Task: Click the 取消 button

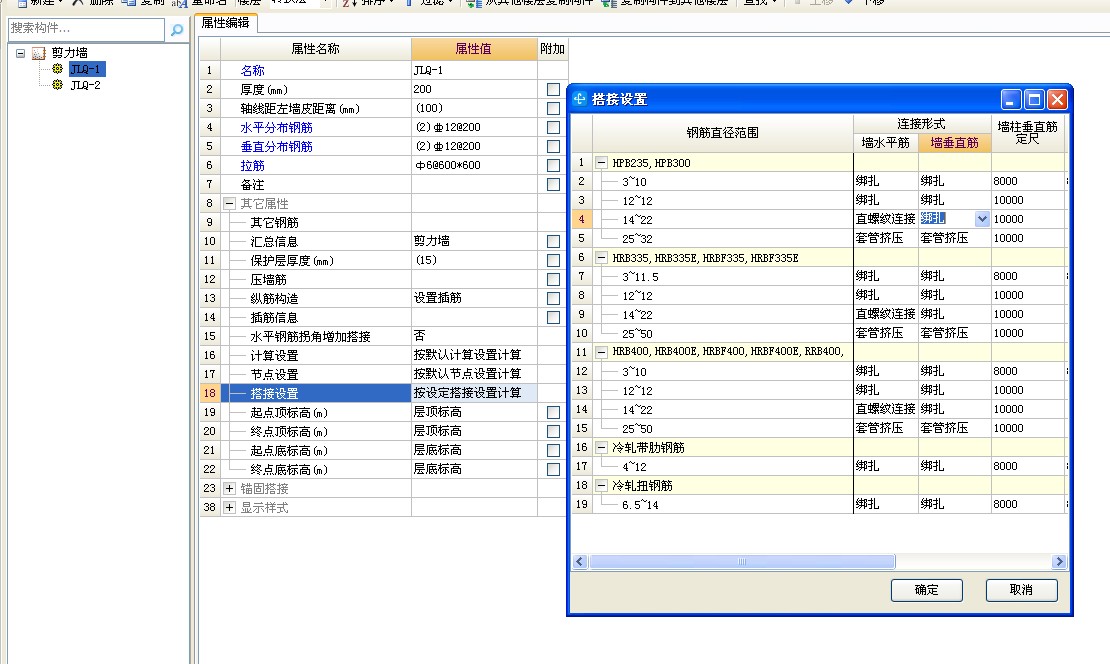Action: pyautogui.click(x=1022, y=590)
